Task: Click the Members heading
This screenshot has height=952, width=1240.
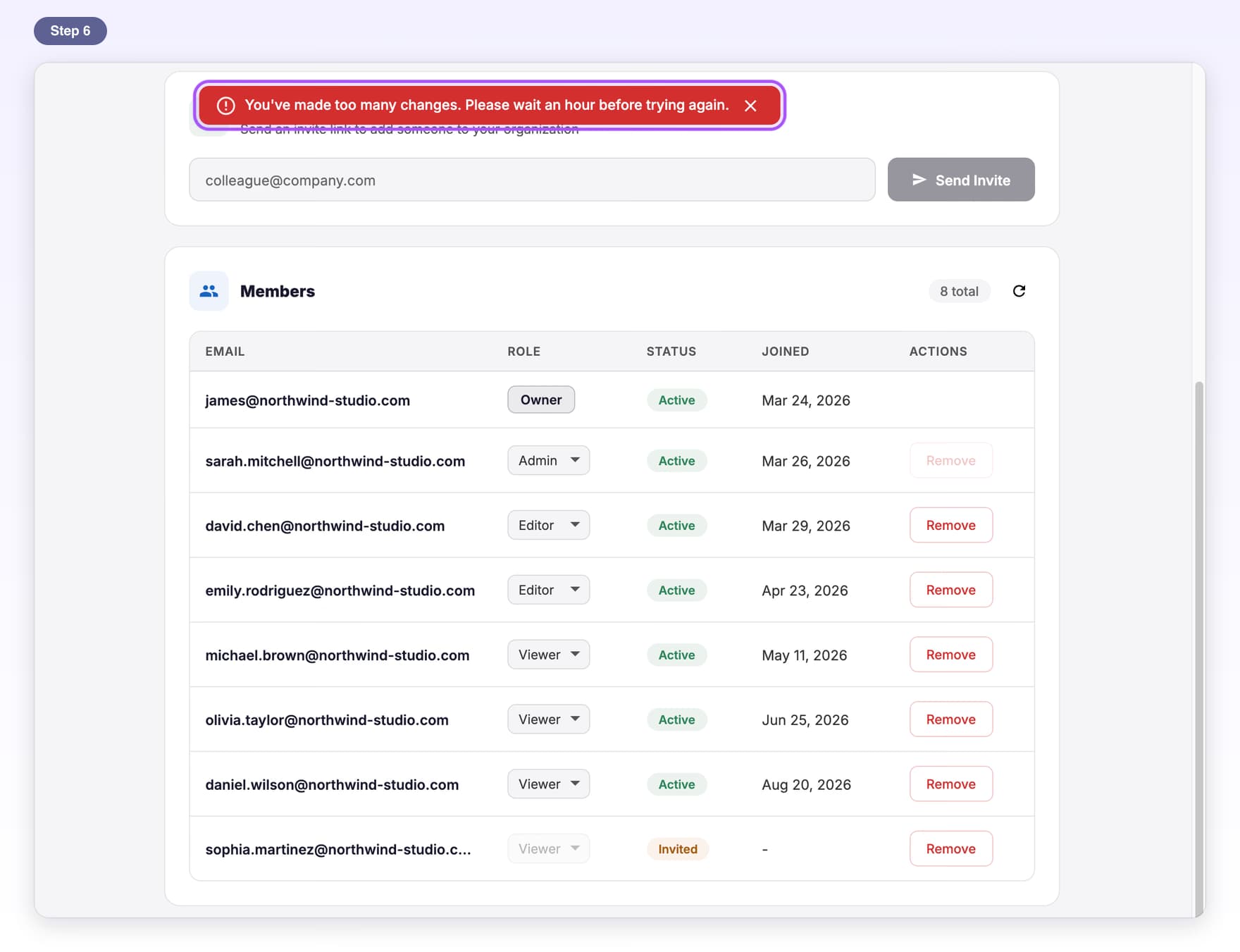Action: tap(278, 291)
